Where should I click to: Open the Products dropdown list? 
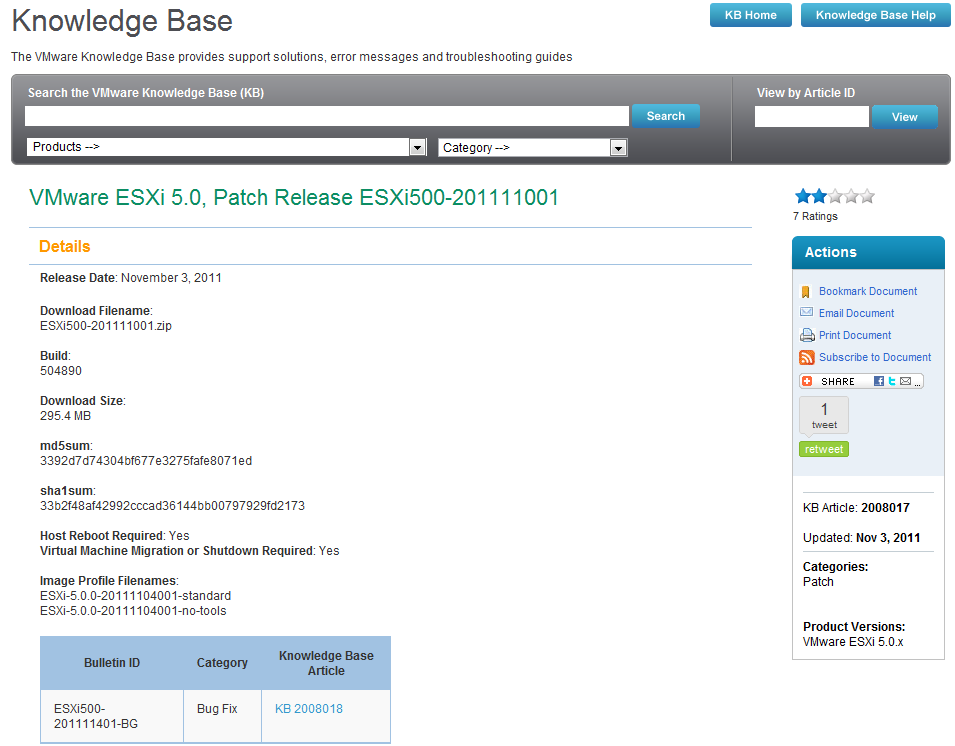coord(227,147)
